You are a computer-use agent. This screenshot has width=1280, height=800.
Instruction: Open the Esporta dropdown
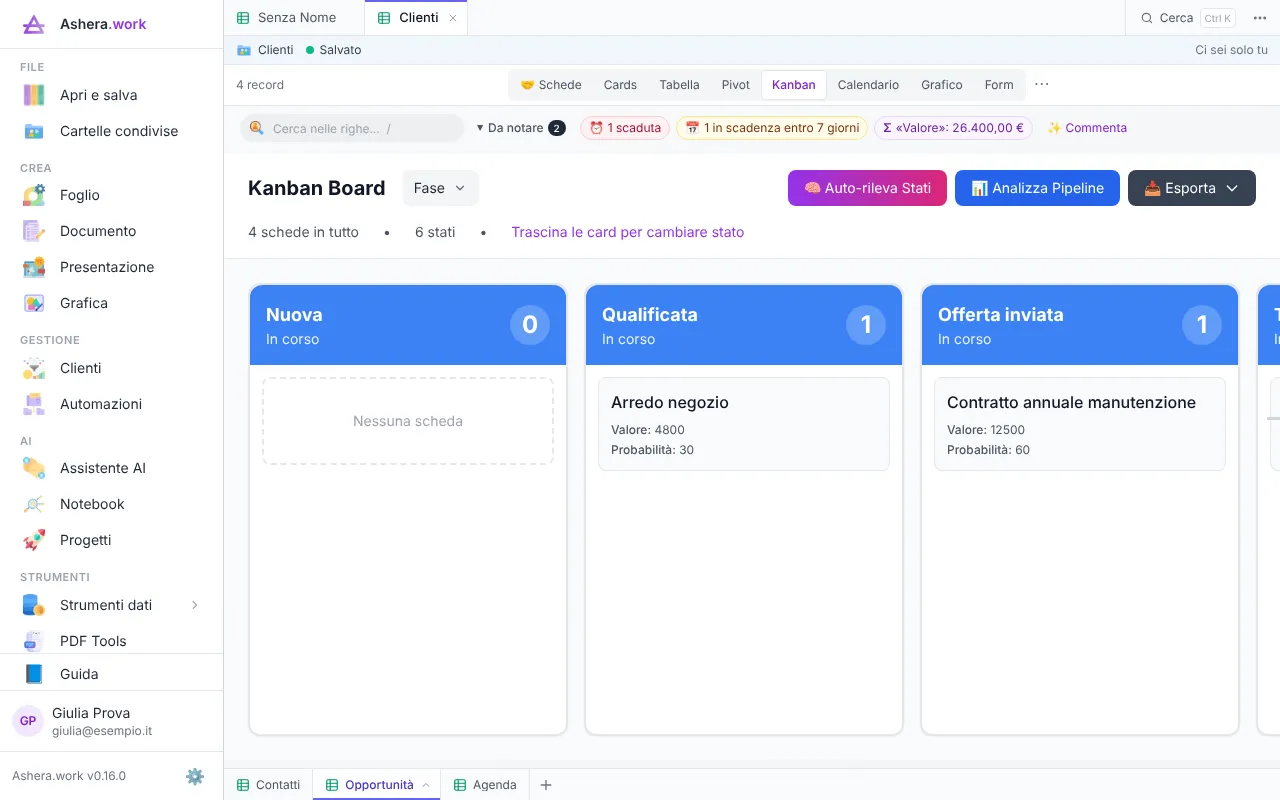(x=1192, y=188)
